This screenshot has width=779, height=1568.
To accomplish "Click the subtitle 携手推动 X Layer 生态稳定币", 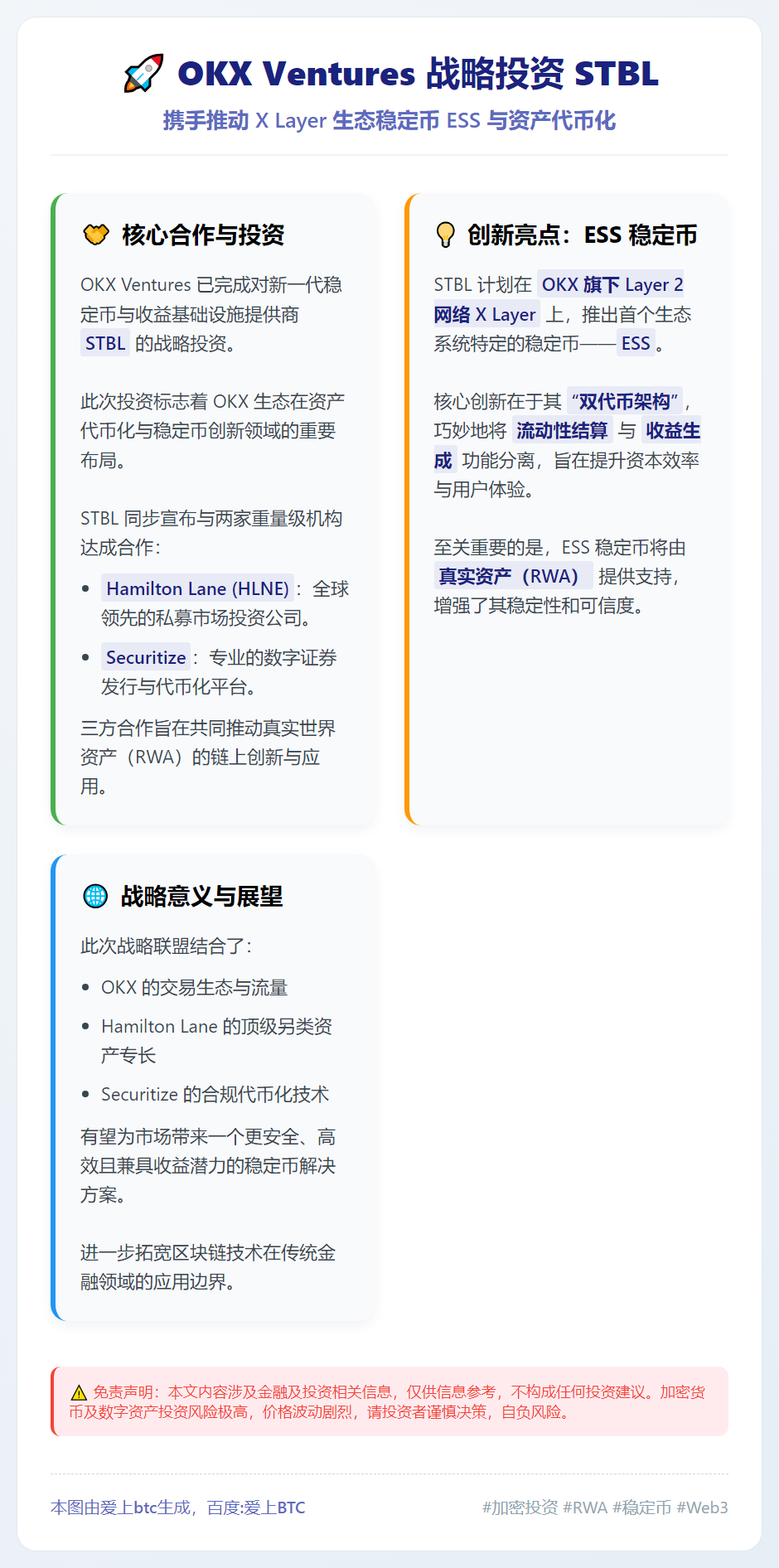I will tap(301, 120).
